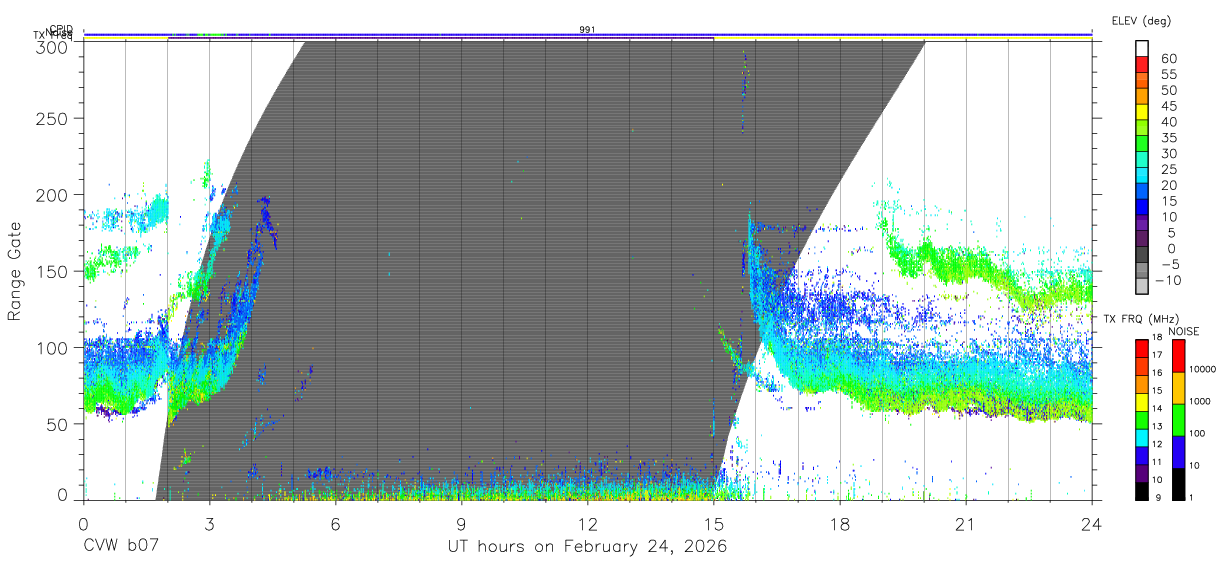Screen dimensions: 1228x567
Task: Click the '1' label on NOISE scale
Action: (x=1190, y=497)
